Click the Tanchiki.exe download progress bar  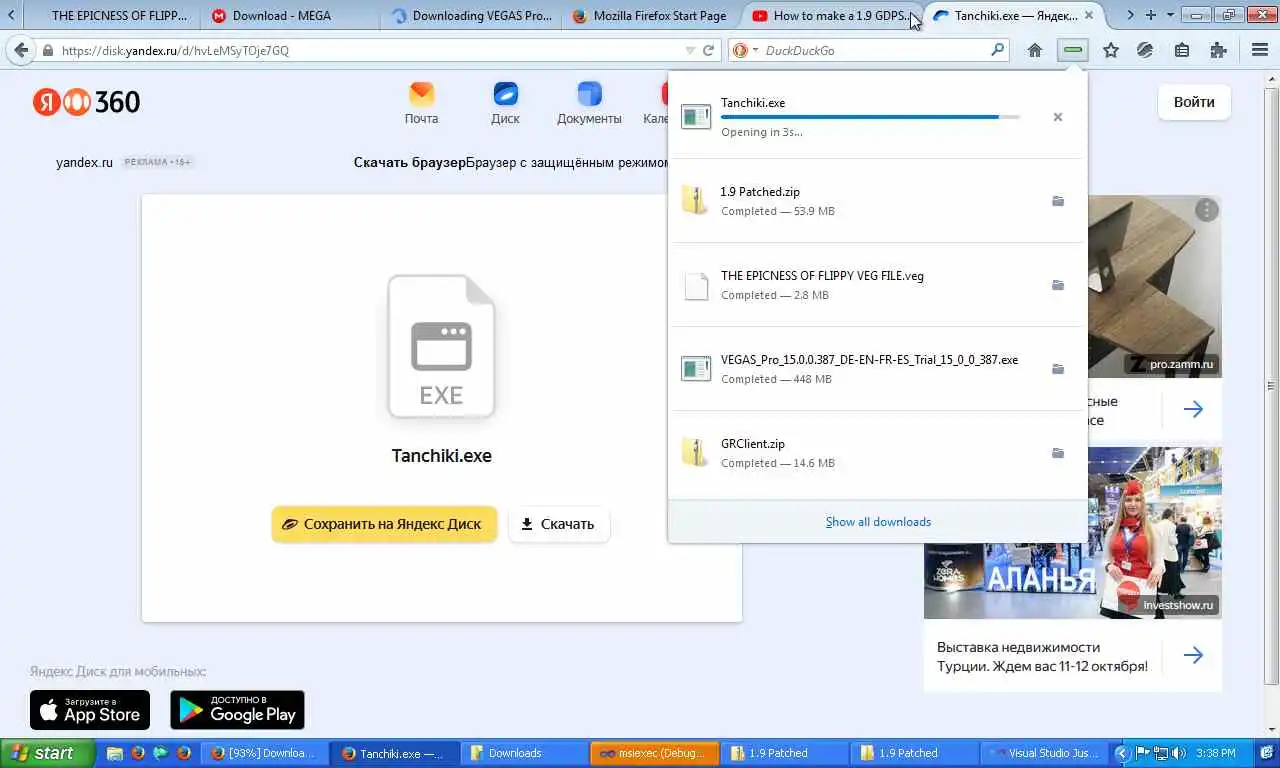(870, 117)
